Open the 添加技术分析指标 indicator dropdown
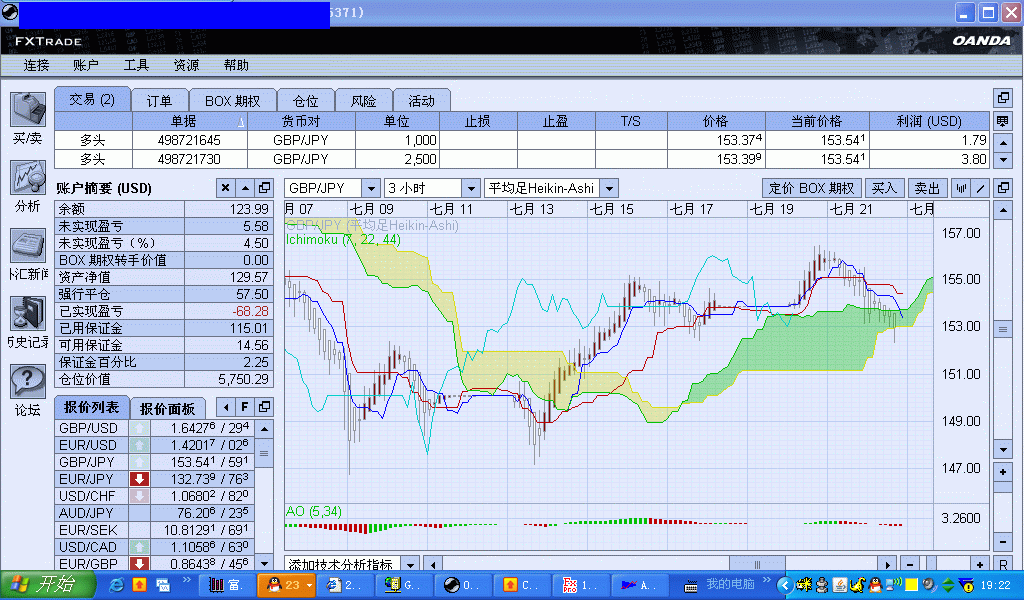Image resolution: width=1024 pixels, height=600 pixels. (x=409, y=565)
